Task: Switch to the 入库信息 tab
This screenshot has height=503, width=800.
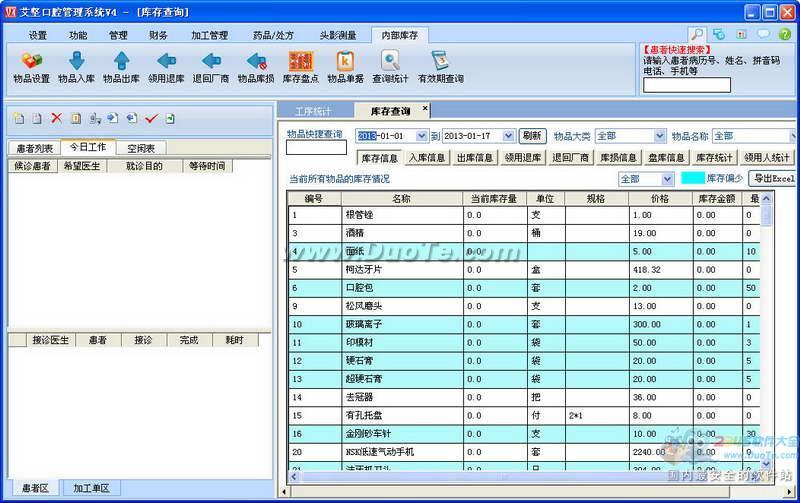Action: click(427, 157)
